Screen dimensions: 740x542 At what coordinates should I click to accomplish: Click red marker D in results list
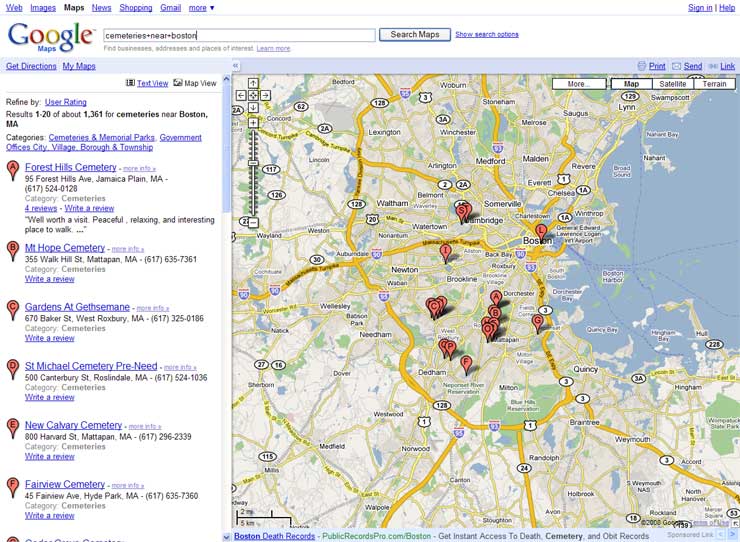click(13, 369)
